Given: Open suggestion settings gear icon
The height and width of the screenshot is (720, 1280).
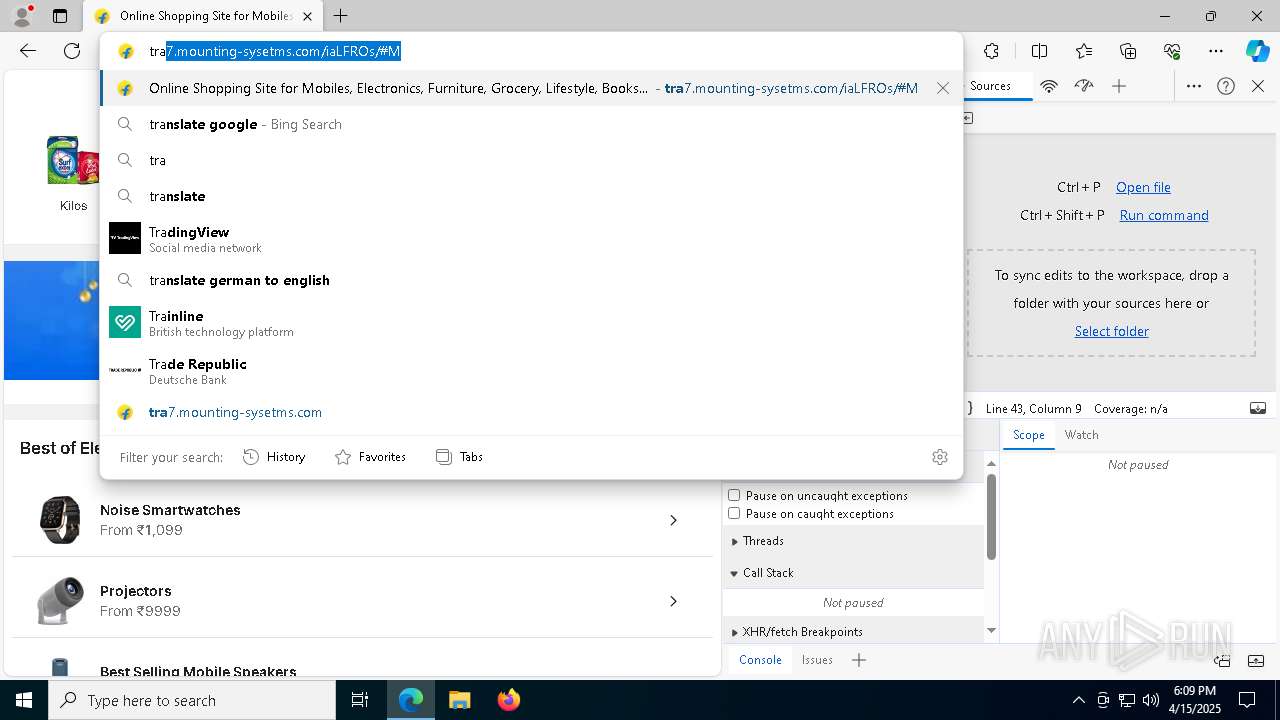Looking at the screenshot, I should pyautogui.click(x=940, y=457).
